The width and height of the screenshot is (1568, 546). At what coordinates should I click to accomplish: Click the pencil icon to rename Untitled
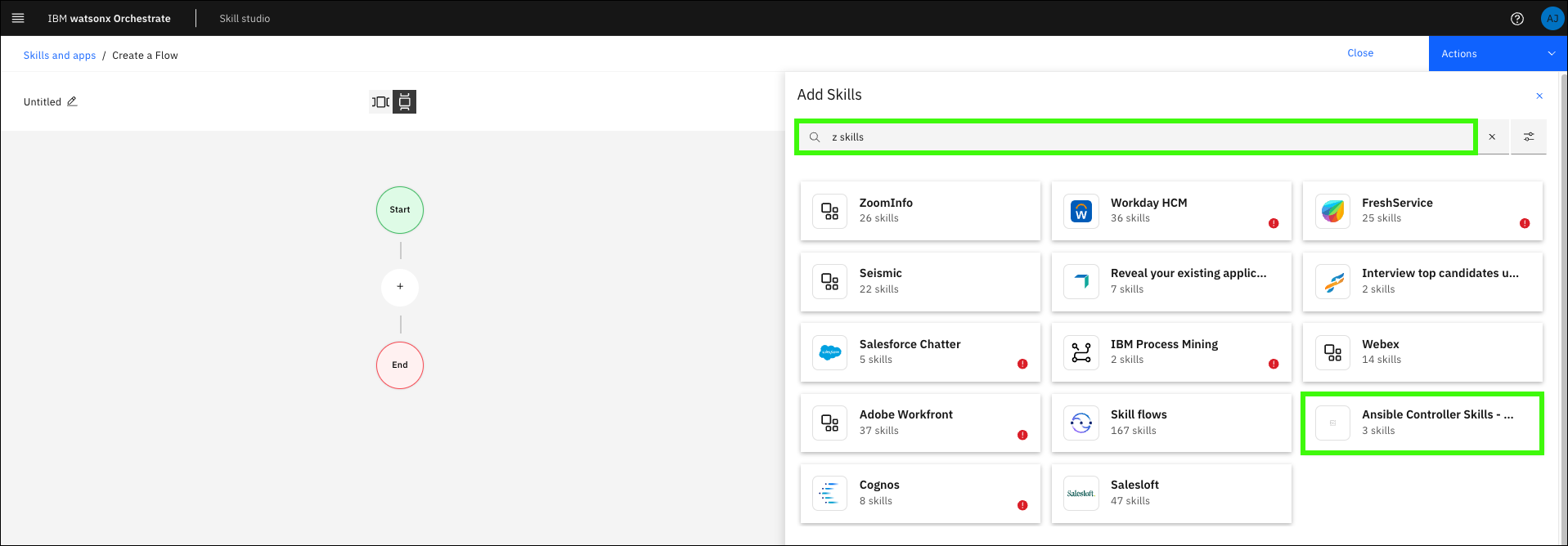pyautogui.click(x=72, y=101)
